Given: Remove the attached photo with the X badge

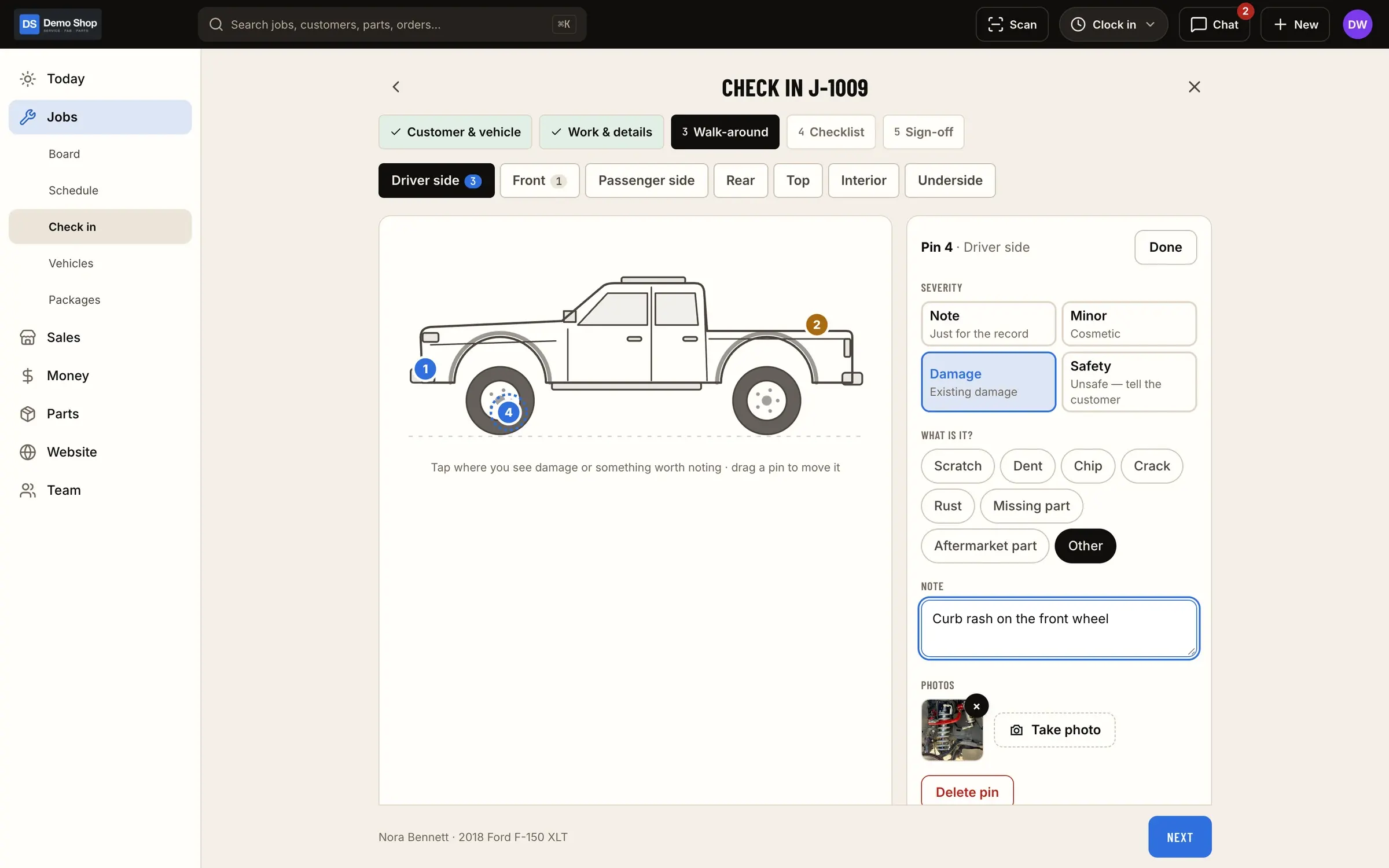Looking at the screenshot, I should coord(976,706).
